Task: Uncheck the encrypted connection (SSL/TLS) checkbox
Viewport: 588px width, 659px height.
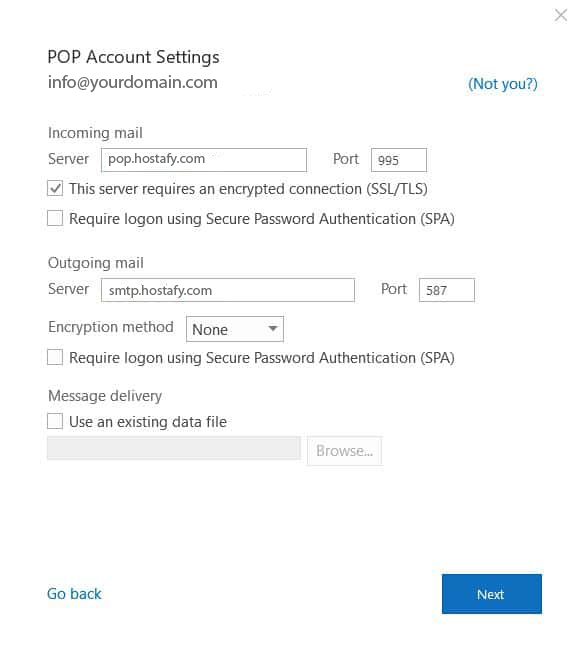Action: tap(55, 188)
